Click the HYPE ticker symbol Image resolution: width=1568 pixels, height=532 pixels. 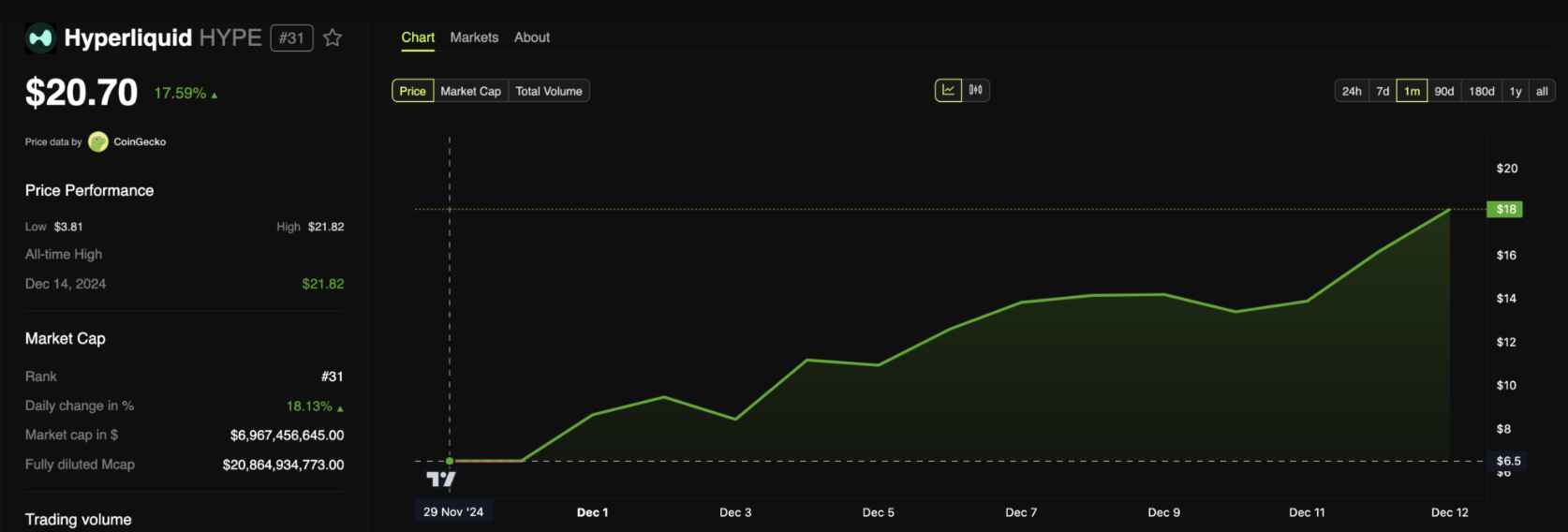pos(230,37)
